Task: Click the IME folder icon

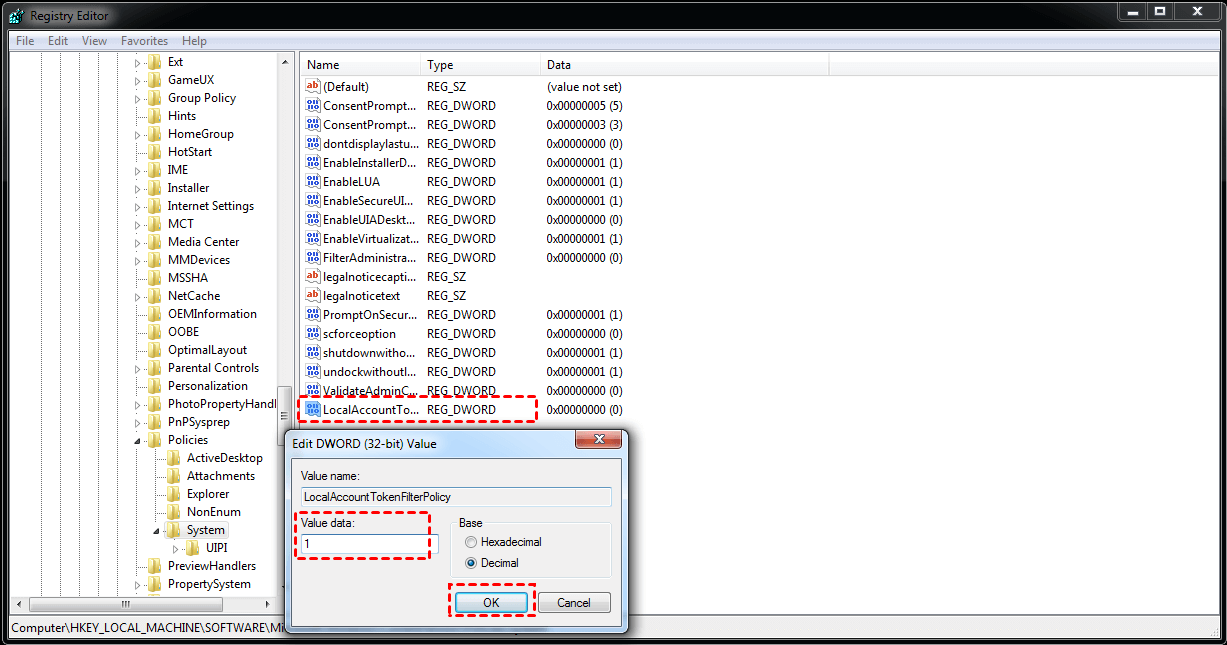Action: tap(155, 170)
